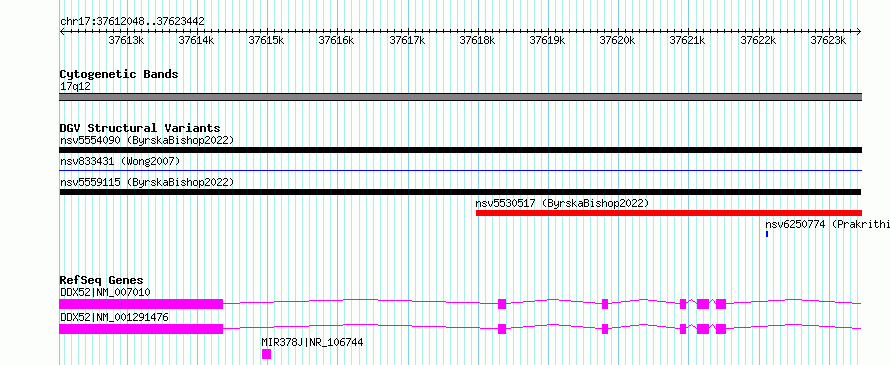
Task: Select the large leftmost exon of DDX52 NM_007010
Action: coord(141,304)
